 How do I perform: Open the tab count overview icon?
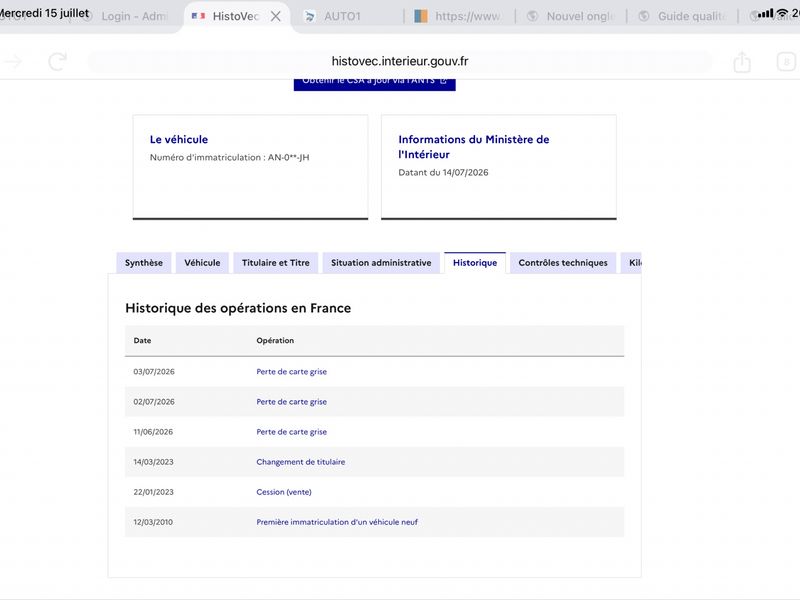point(786,62)
